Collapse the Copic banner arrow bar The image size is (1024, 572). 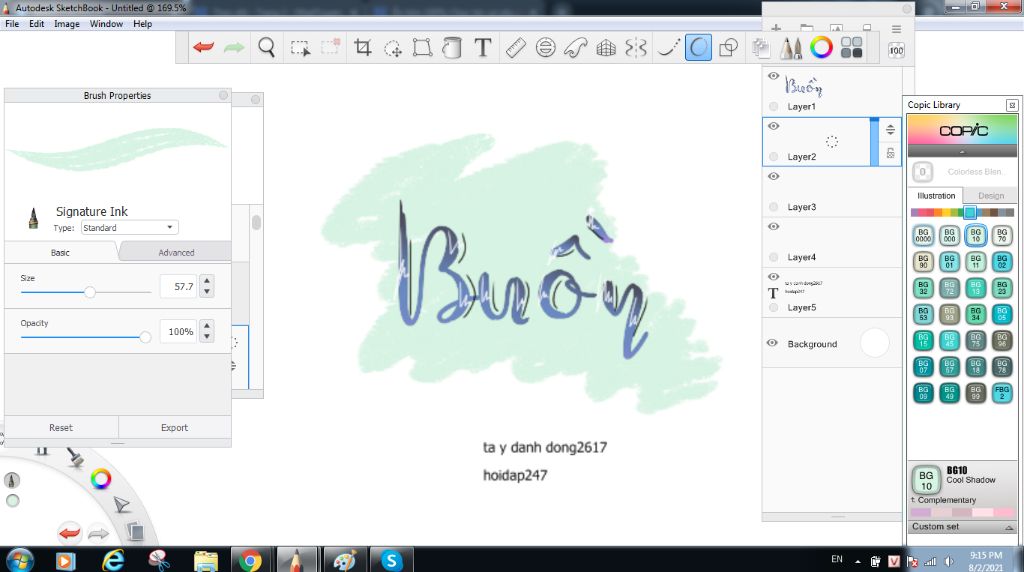click(x=962, y=151)
